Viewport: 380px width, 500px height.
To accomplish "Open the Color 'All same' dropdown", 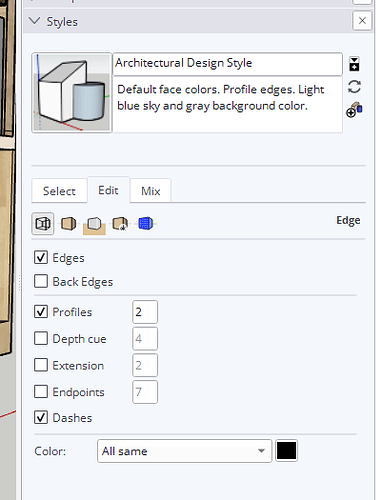I will click(x=184, y=451).
